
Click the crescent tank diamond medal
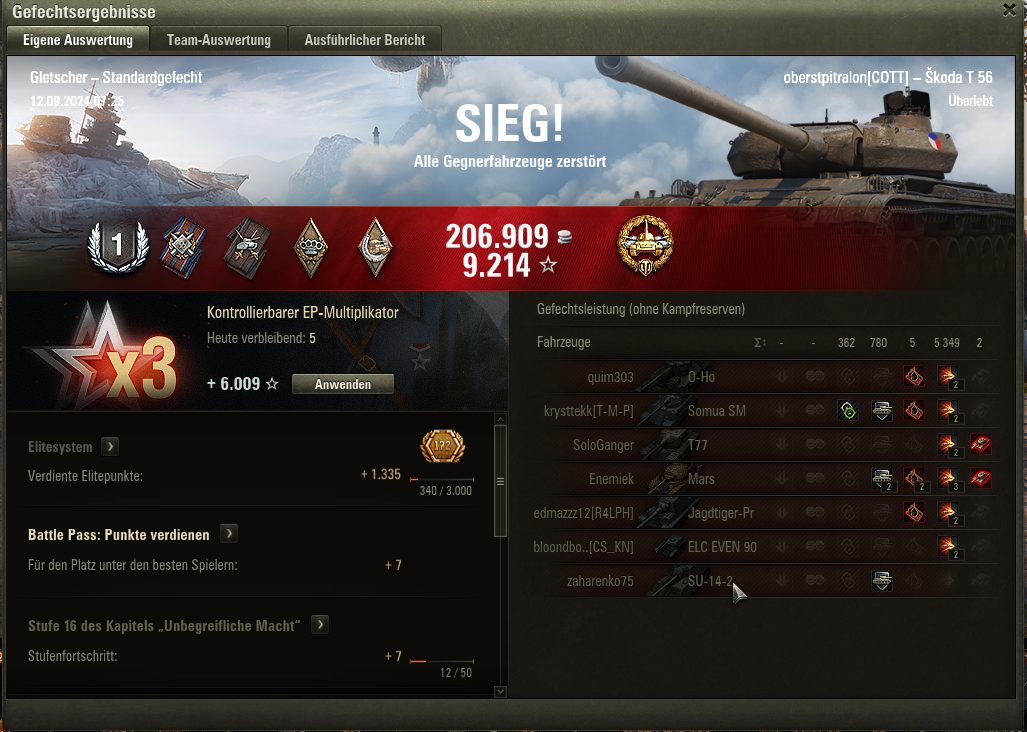(x=375, y=247)
